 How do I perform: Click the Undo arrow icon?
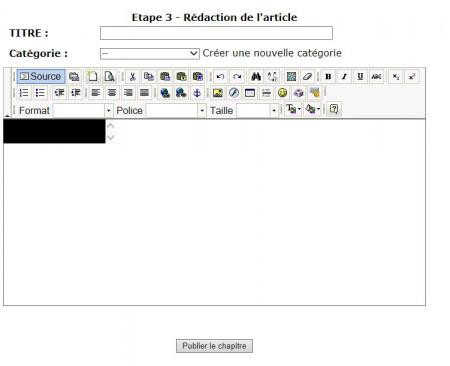[x=220, y=76]
